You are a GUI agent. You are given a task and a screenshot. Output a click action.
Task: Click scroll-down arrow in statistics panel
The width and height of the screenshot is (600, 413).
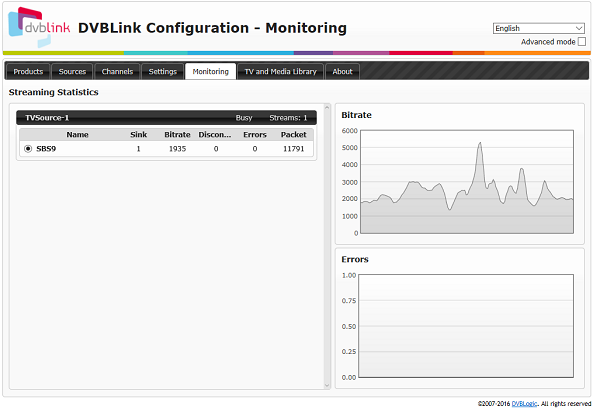[326, 385]
